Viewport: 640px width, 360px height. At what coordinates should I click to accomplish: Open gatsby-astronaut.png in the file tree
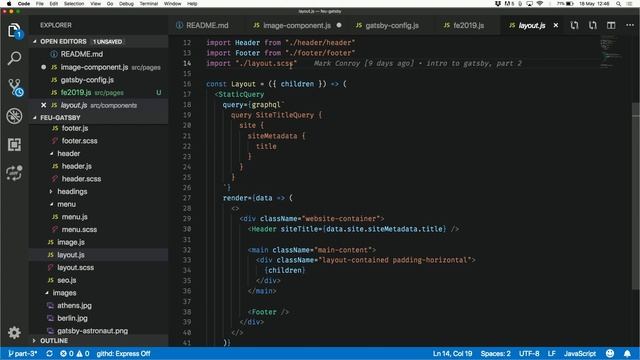pos(98,331)
